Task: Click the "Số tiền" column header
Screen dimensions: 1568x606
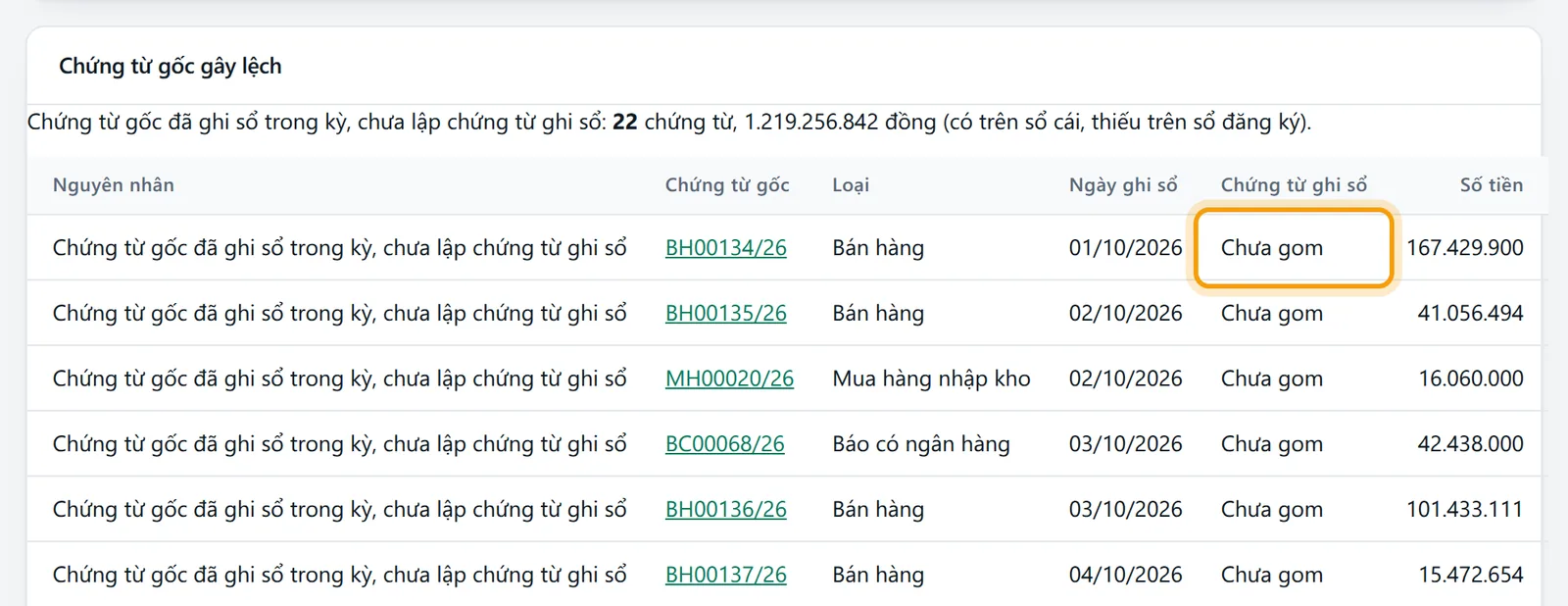Action: (x=1492, y=185)
